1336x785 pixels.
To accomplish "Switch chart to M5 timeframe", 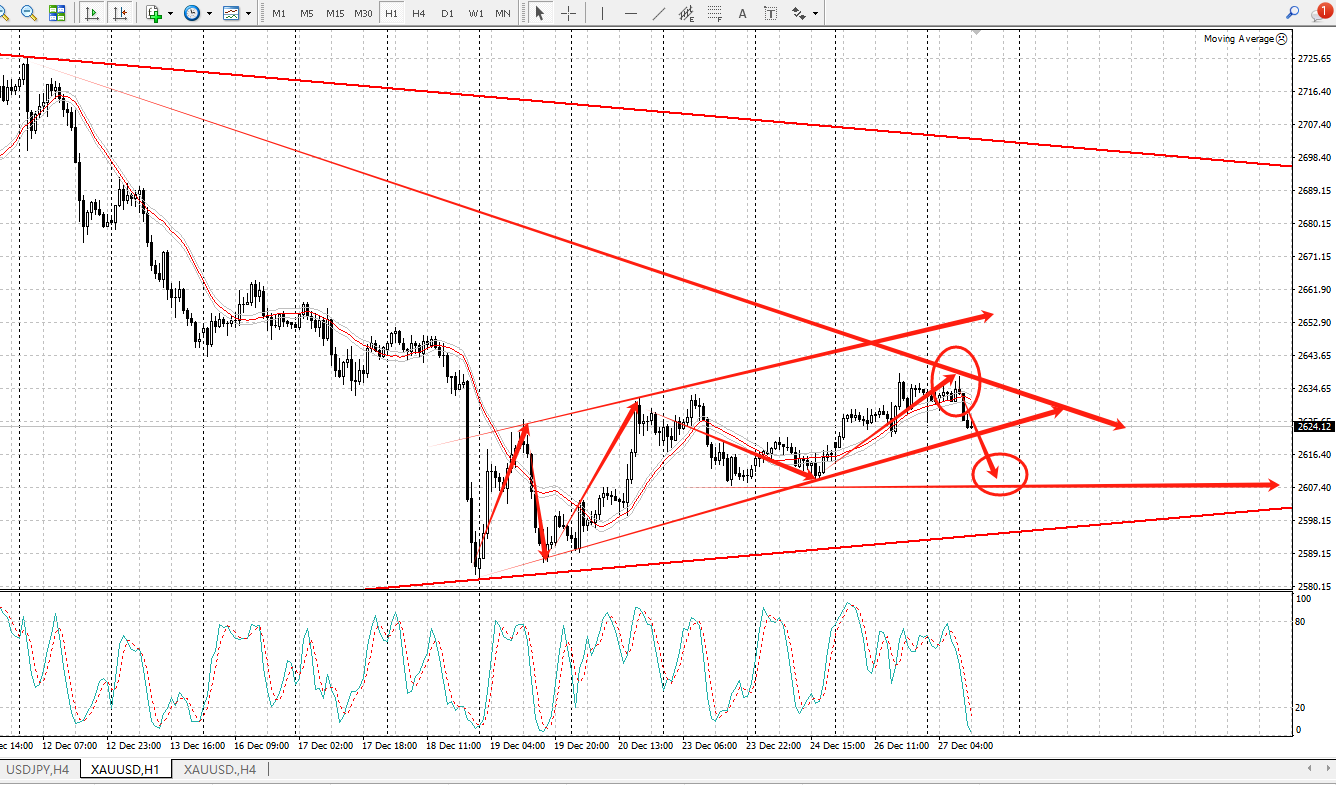I will tap(306, 14).
